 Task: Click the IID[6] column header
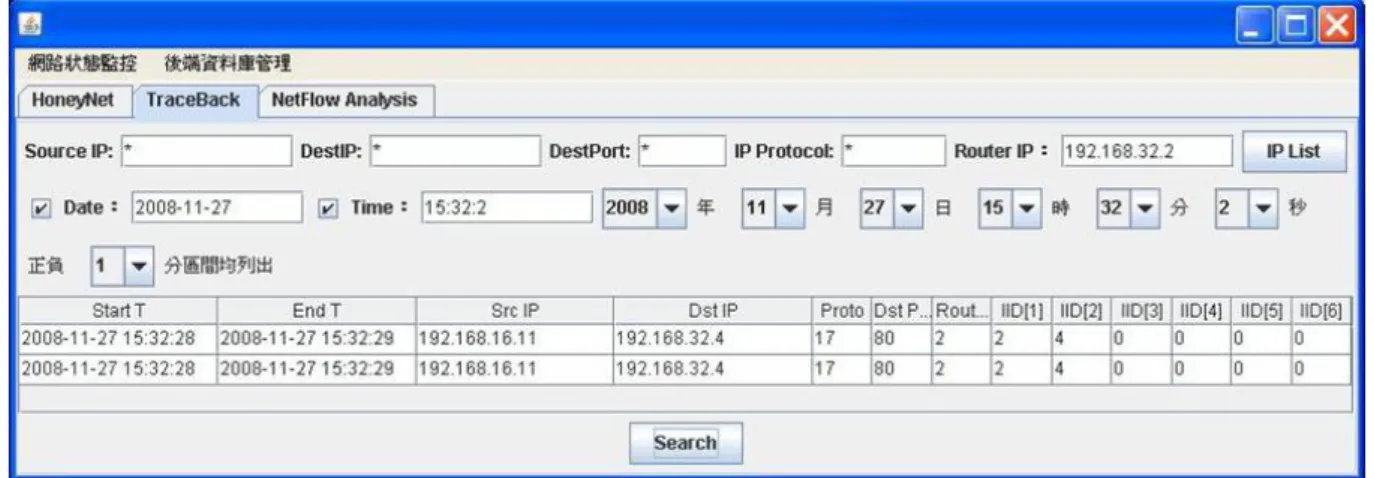coord(1321,311)
